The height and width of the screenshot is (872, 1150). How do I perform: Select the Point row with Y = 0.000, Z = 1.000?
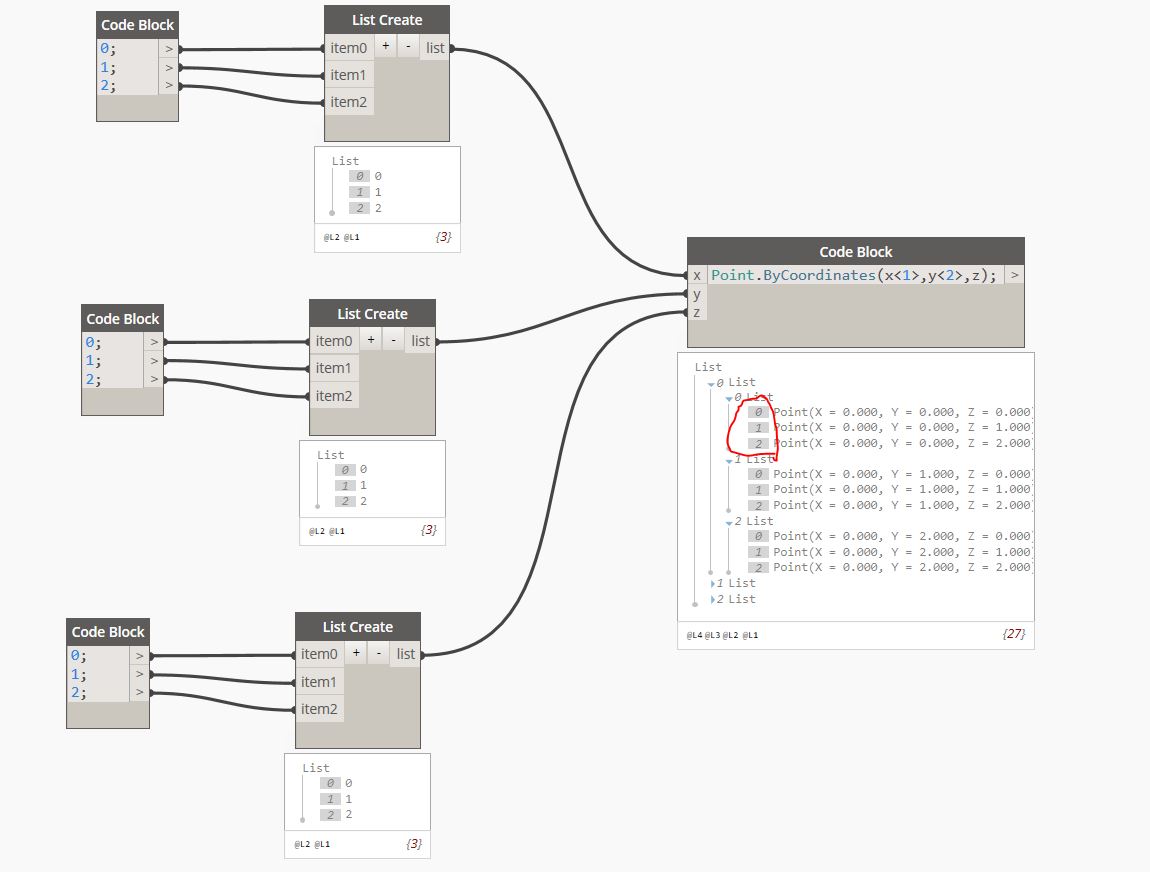(x=890, y=428)
